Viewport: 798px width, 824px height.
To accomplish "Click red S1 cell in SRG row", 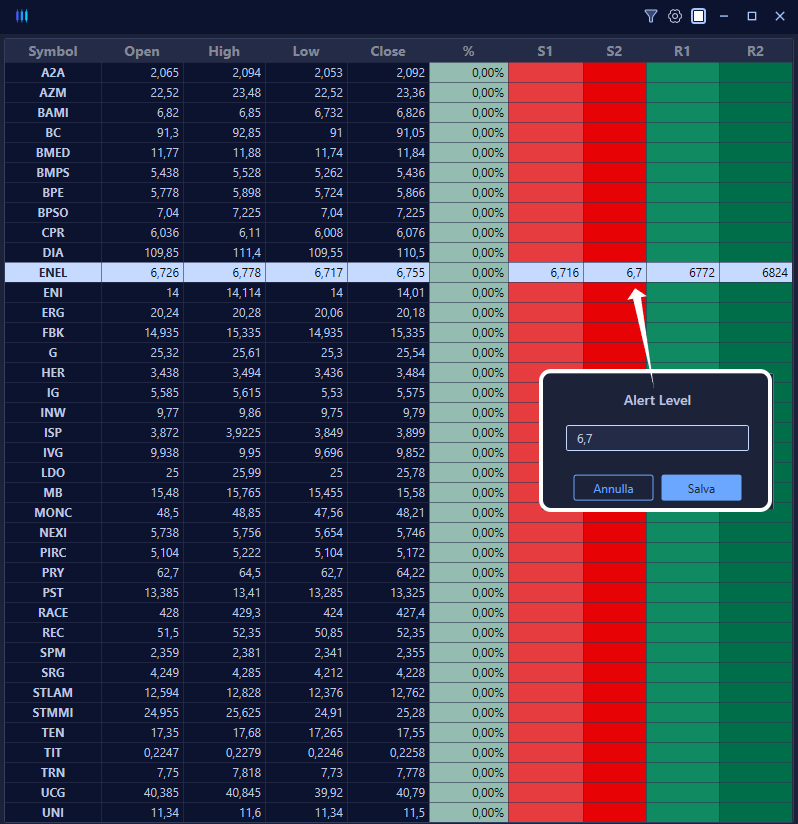I will click(546, 673).
